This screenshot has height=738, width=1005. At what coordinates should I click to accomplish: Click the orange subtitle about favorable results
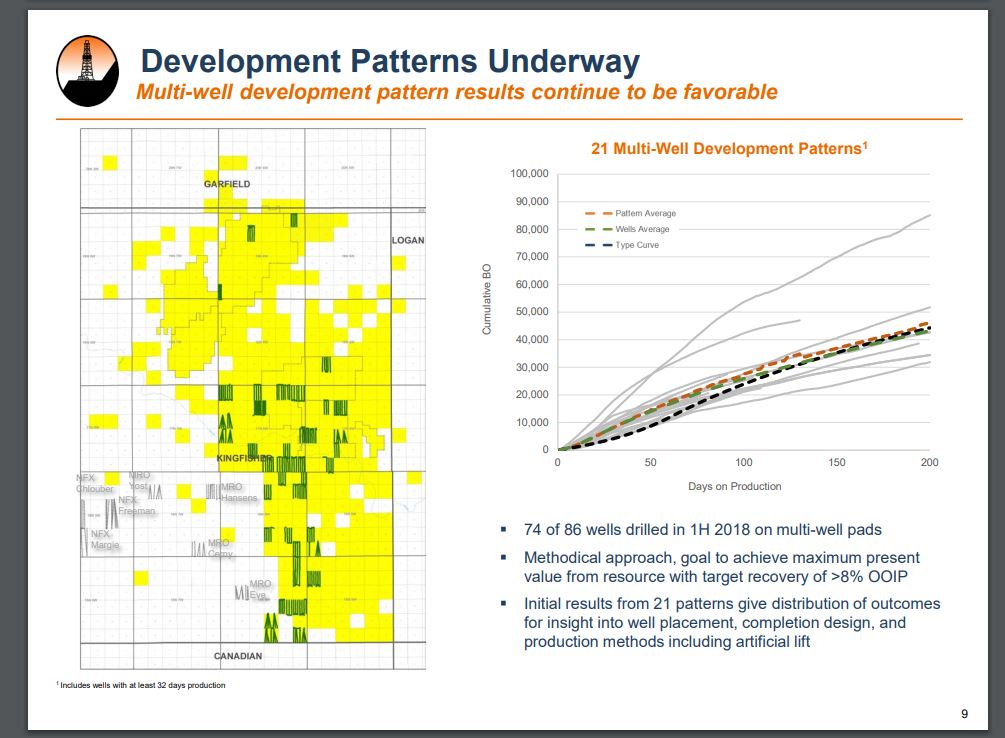(x=456, y=92)
